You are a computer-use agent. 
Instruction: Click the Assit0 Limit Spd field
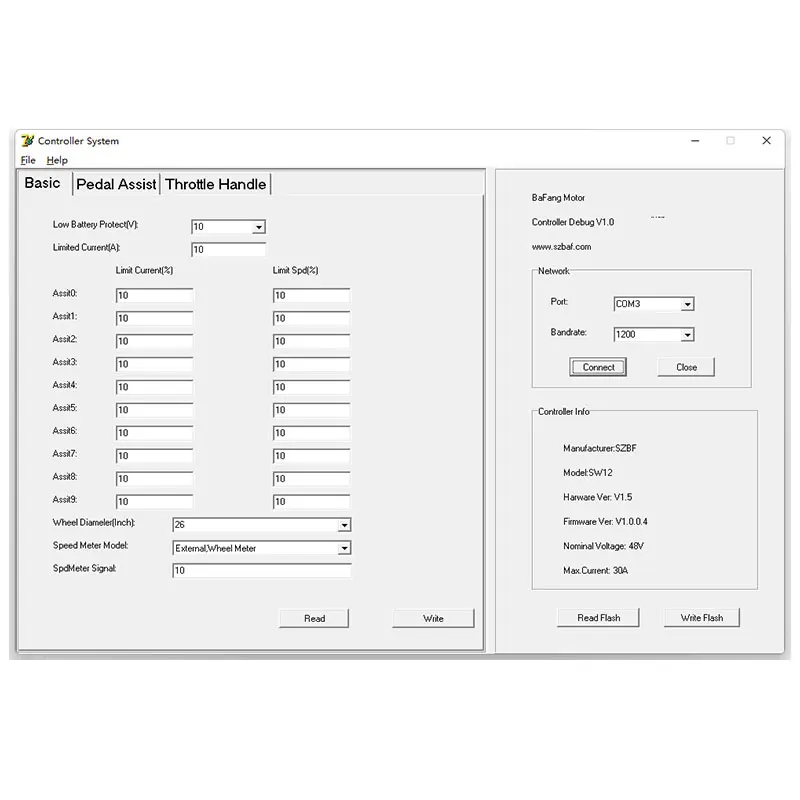point(311,295)
